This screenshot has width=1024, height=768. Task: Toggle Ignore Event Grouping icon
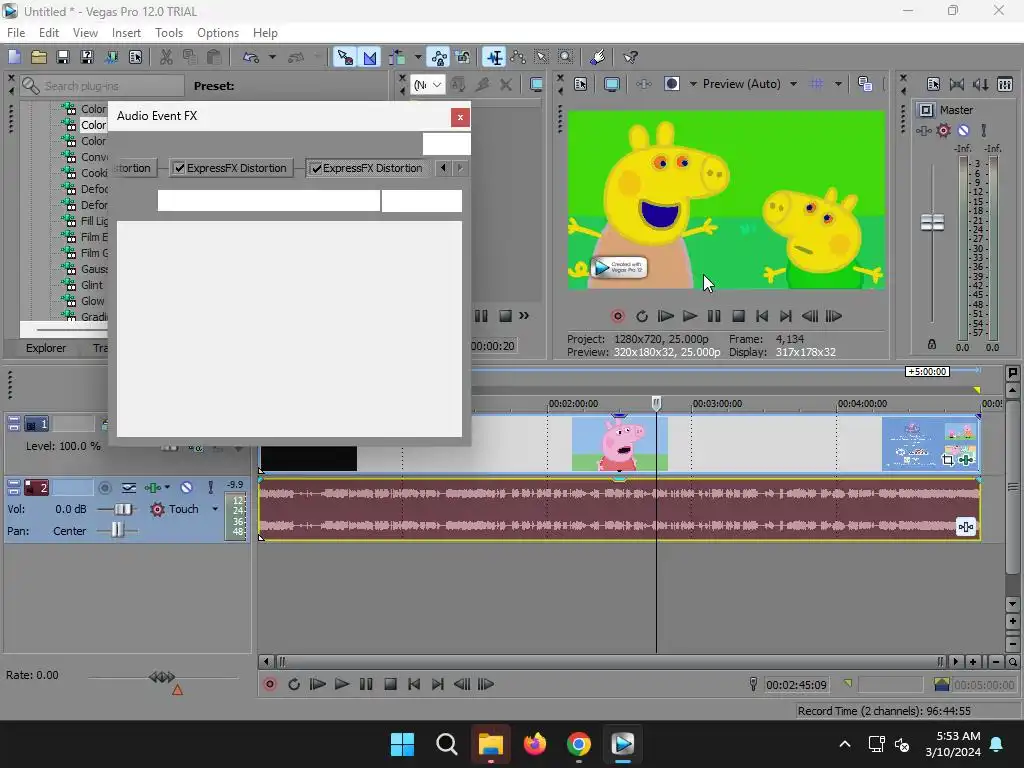tap(463, 57)
